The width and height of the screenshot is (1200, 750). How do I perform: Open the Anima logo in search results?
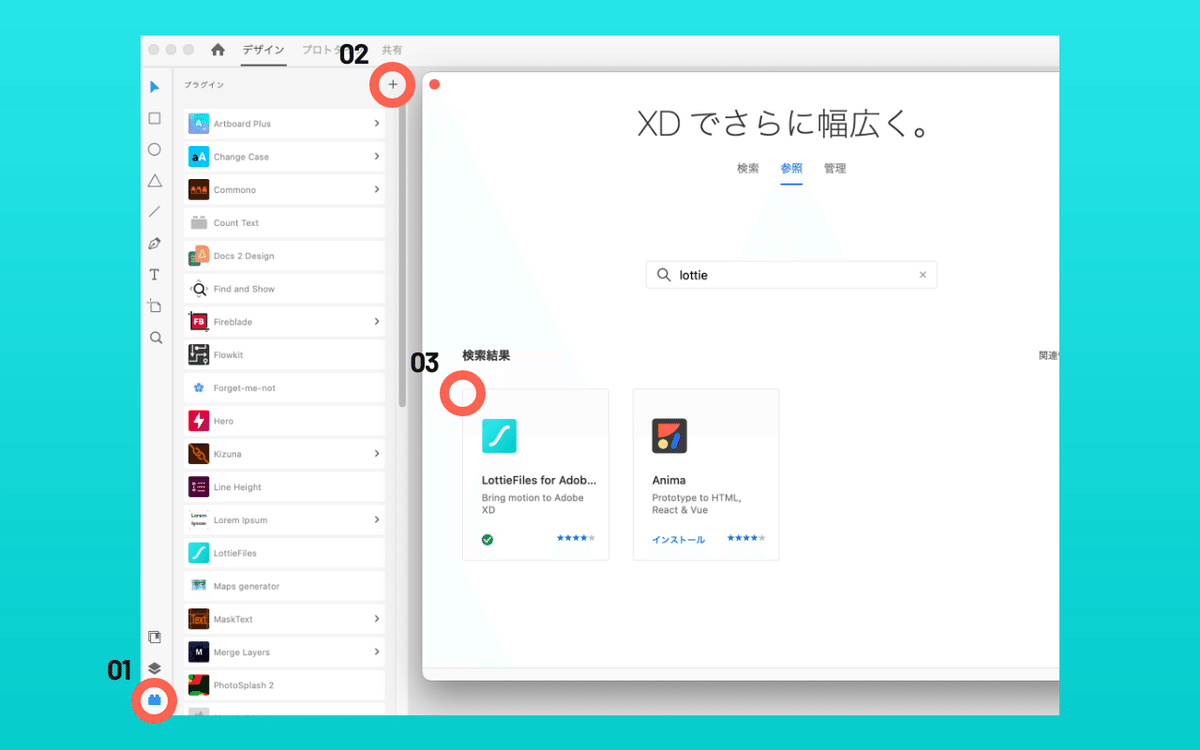point(669,436)
